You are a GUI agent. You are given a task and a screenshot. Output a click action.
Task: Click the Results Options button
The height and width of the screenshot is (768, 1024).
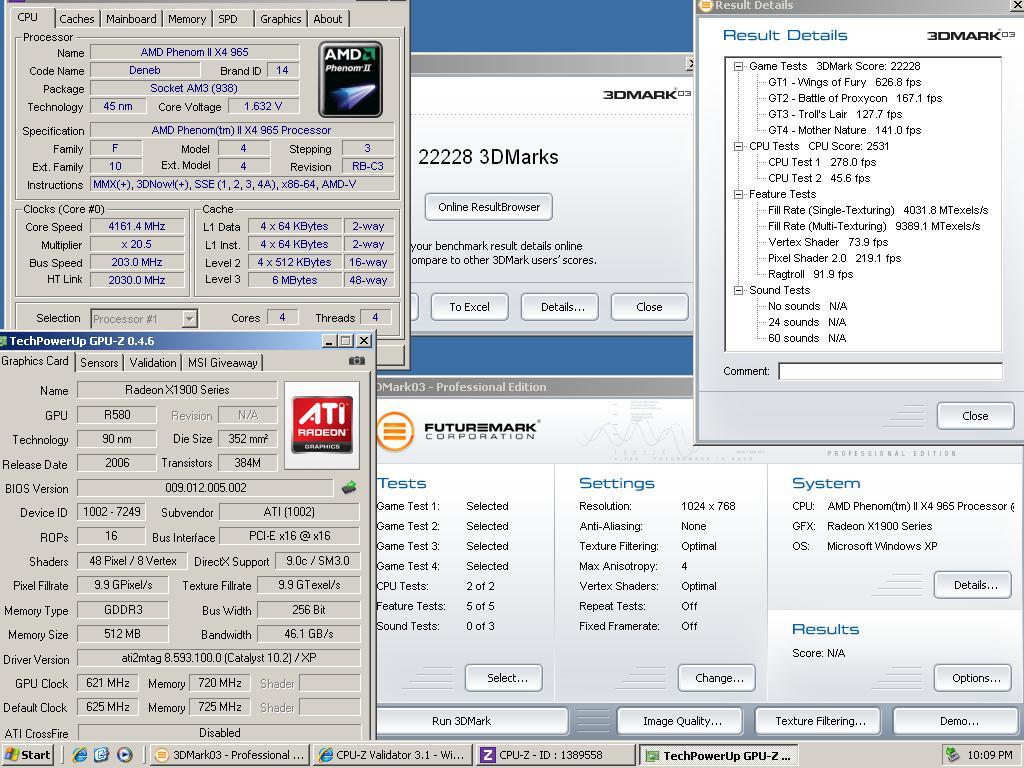click(972, 678)
